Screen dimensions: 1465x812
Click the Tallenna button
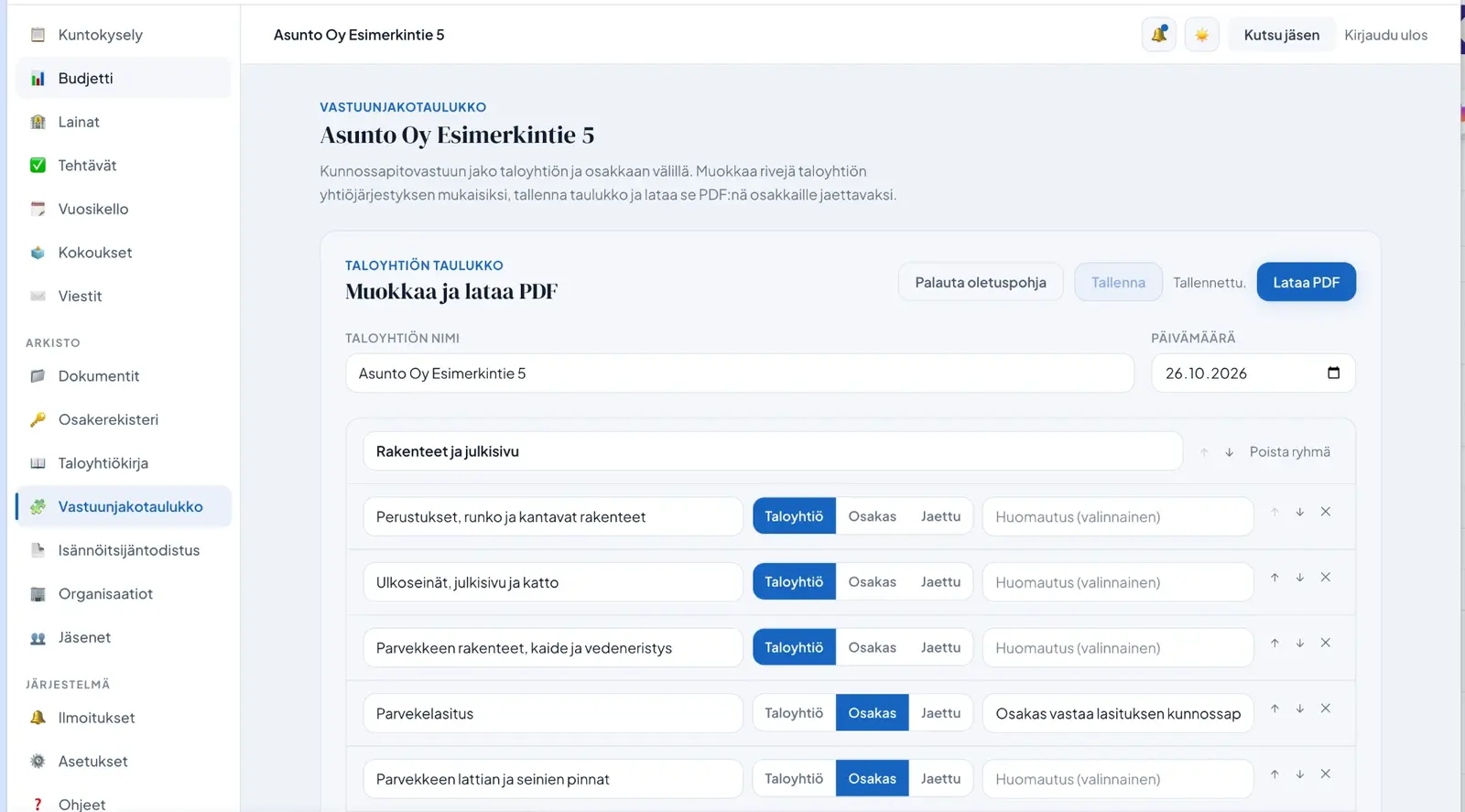coord(1118,282)
